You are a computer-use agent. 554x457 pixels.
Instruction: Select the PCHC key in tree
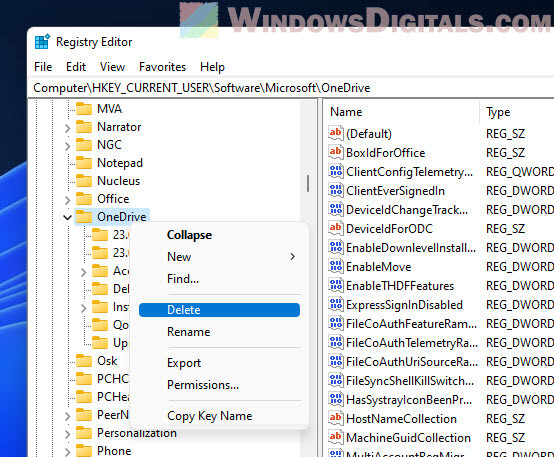pos(113,379)
